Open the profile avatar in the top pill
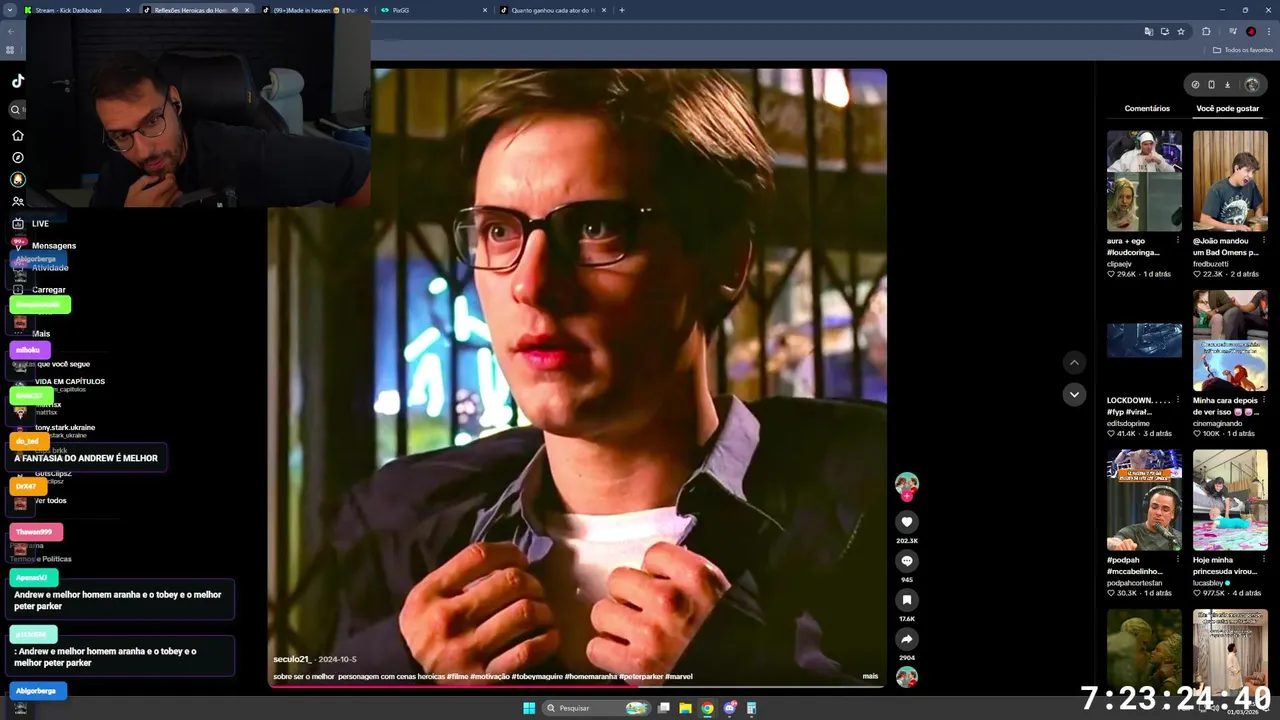This screenshot has width=1280, height=720. point(1251,85)
